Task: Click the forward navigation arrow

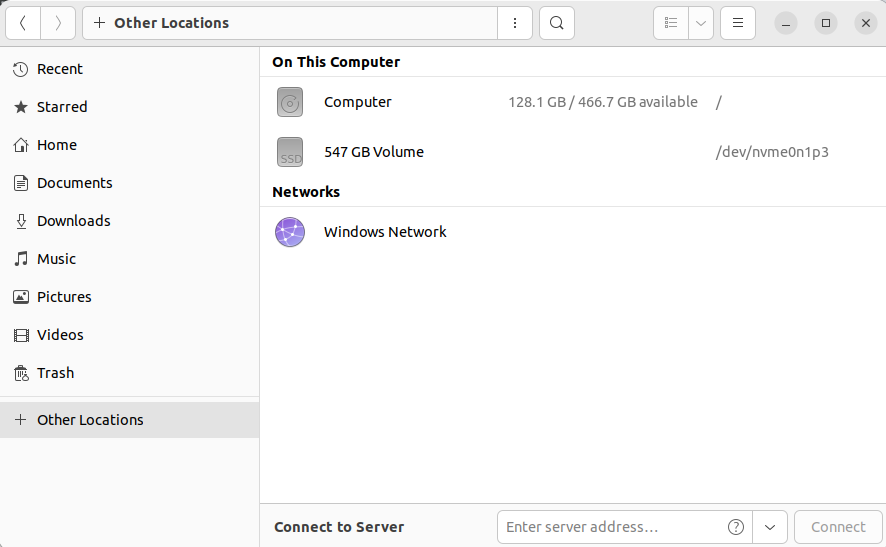Action: tap(58, 23)
